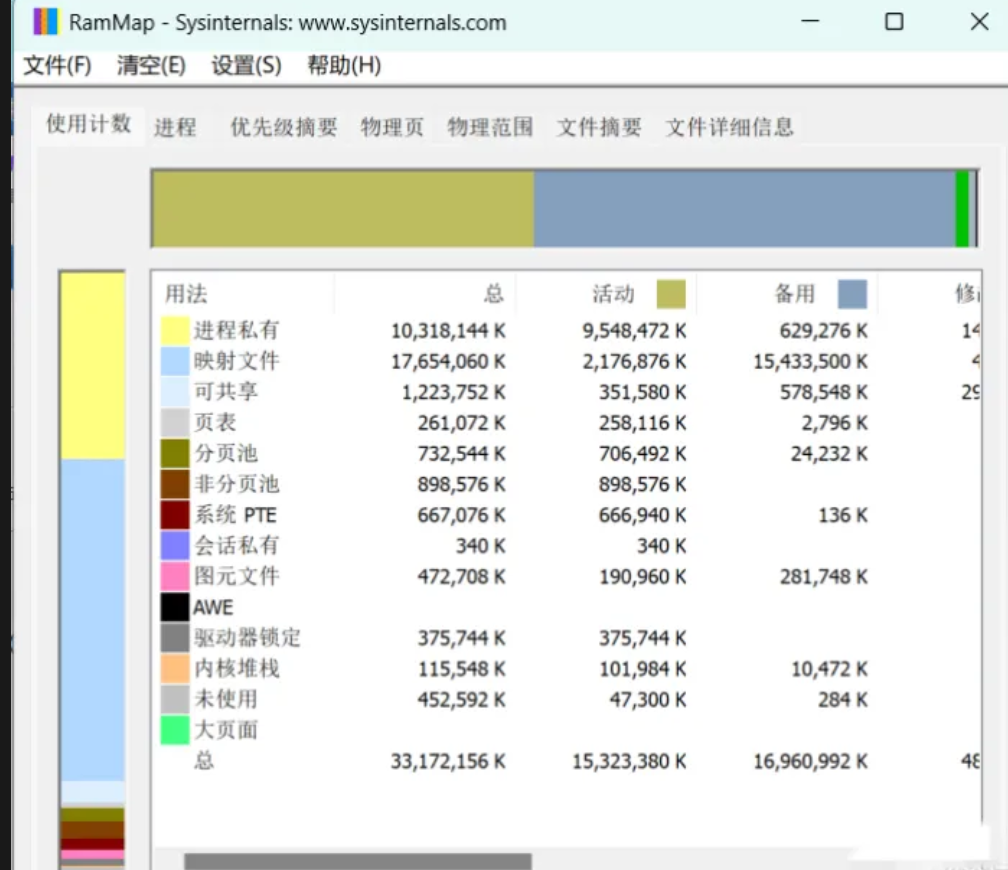Click total value 33,172,156 K
Screen dimensions: 1008x870
[448, 762]
